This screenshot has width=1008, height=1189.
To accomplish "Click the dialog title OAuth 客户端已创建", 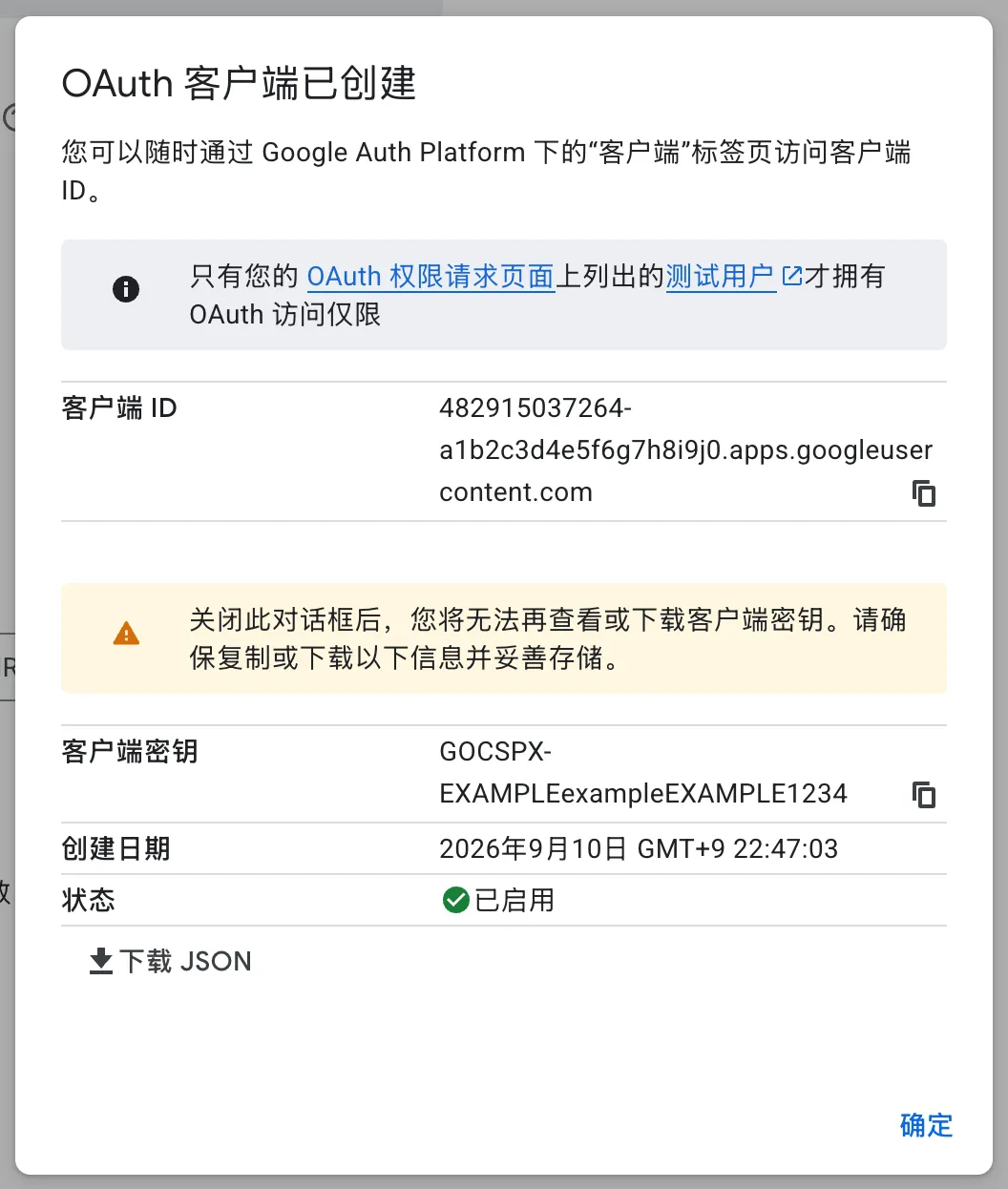I will 239,84.
